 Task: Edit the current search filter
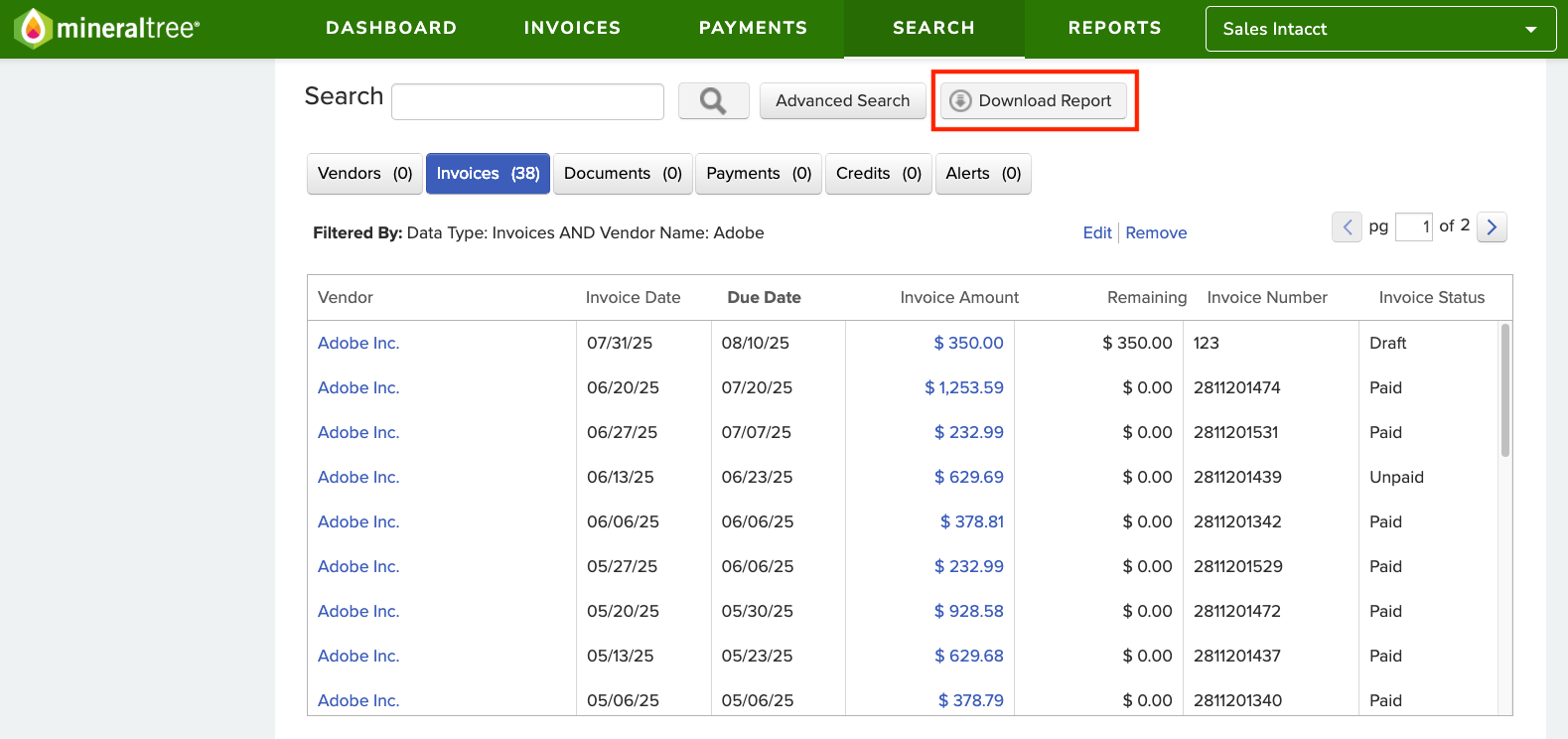pos(1097,232)
